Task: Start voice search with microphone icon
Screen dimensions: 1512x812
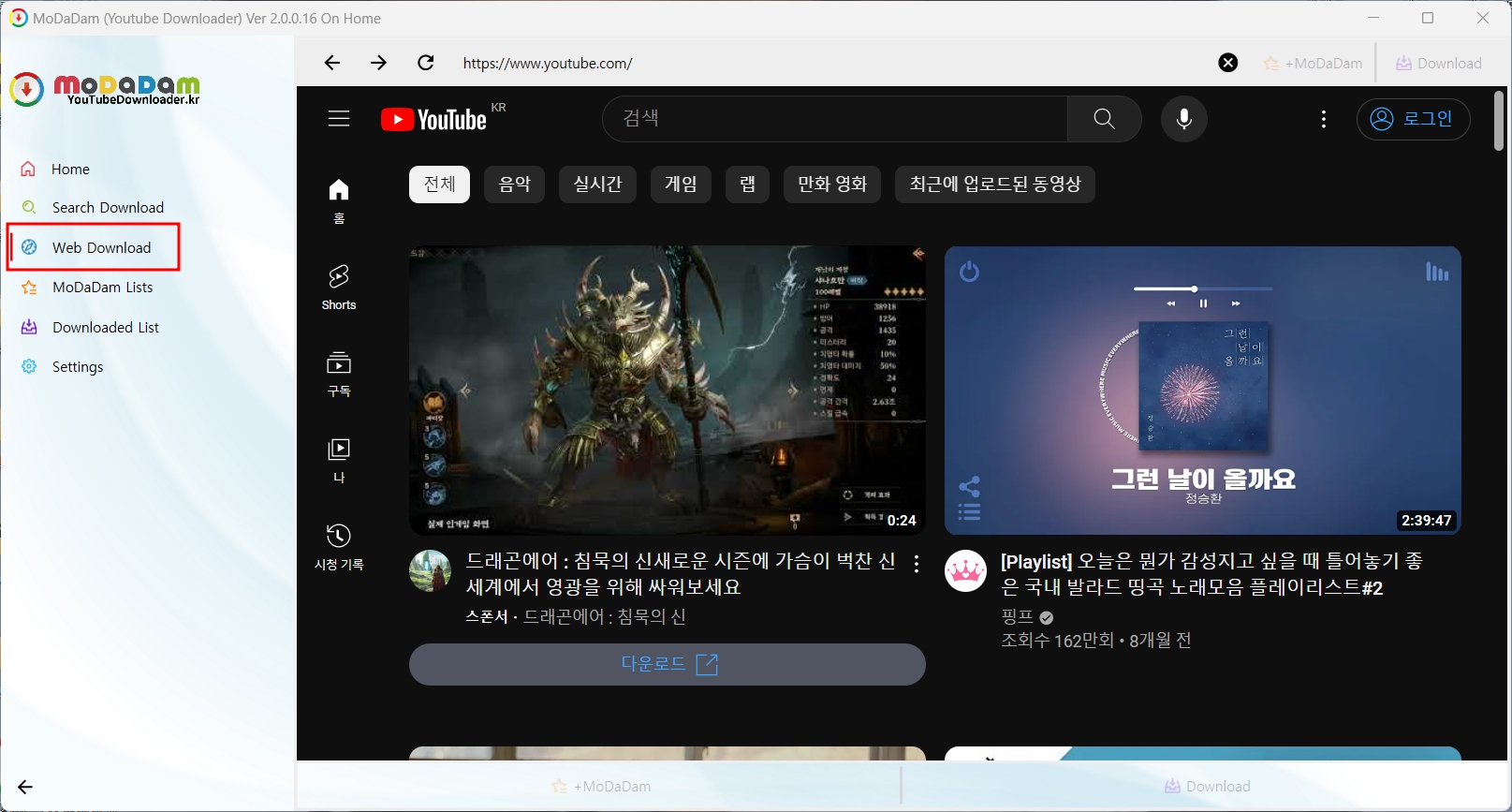Action: pos(1184,119)
